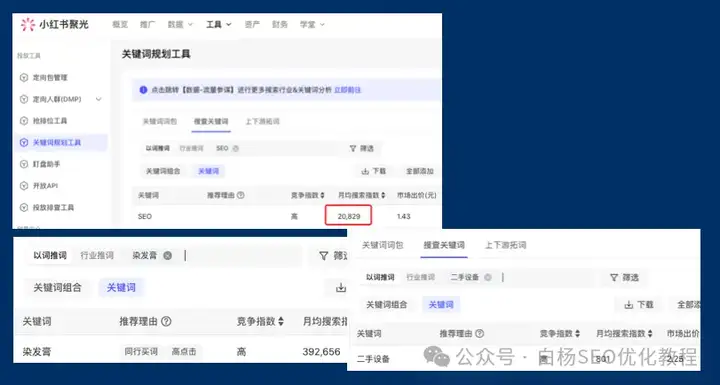Open 开放API in the sidebar

pyautogui.click(x=39, y=186)
